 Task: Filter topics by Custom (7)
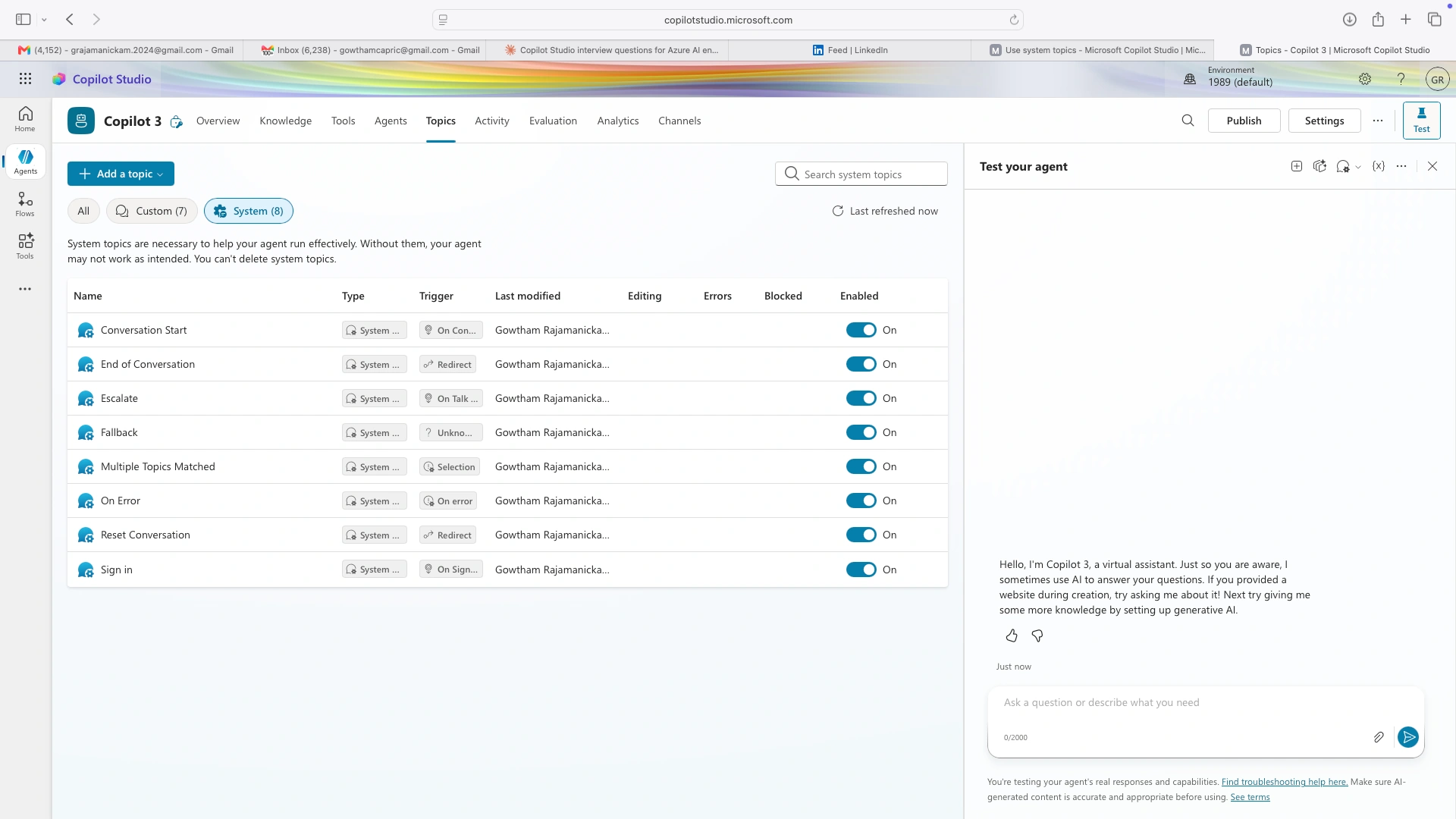[152, 211]
